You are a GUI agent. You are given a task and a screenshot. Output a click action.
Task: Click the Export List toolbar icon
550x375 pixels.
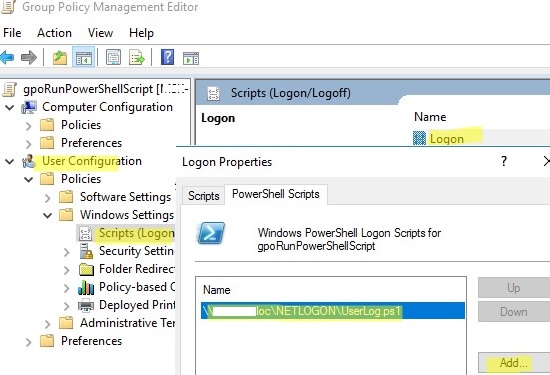[x=137, y=57]
